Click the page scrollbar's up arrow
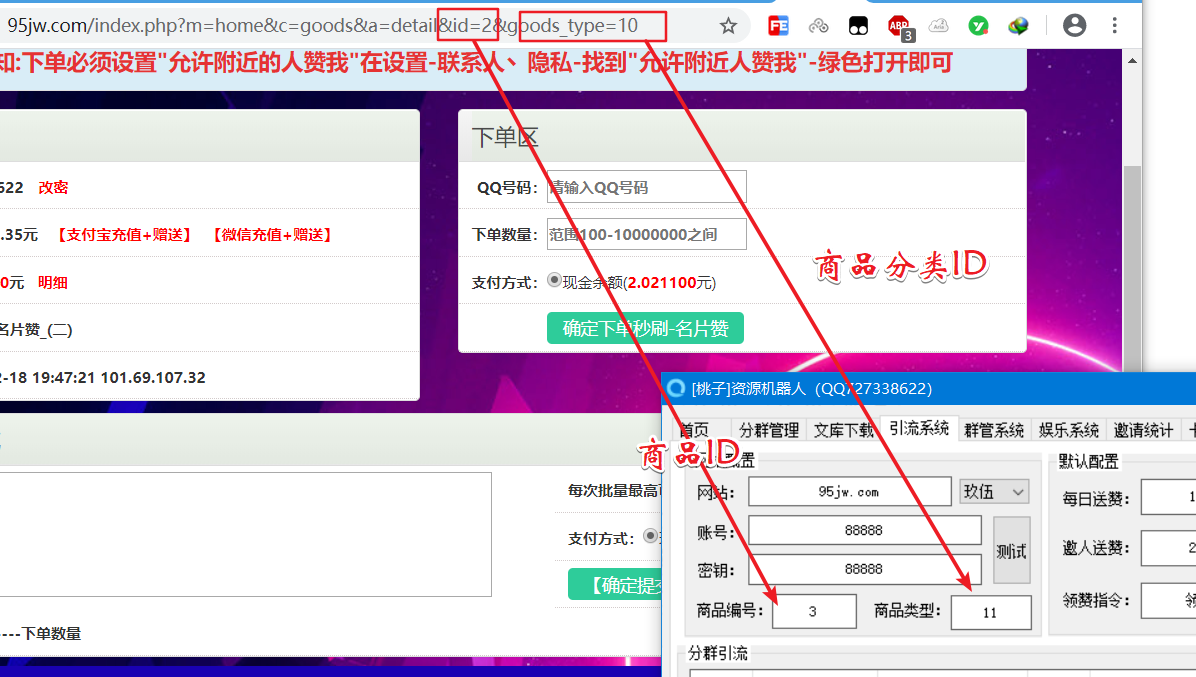Screen dimensions: 1196x677 click(1132, 60)
